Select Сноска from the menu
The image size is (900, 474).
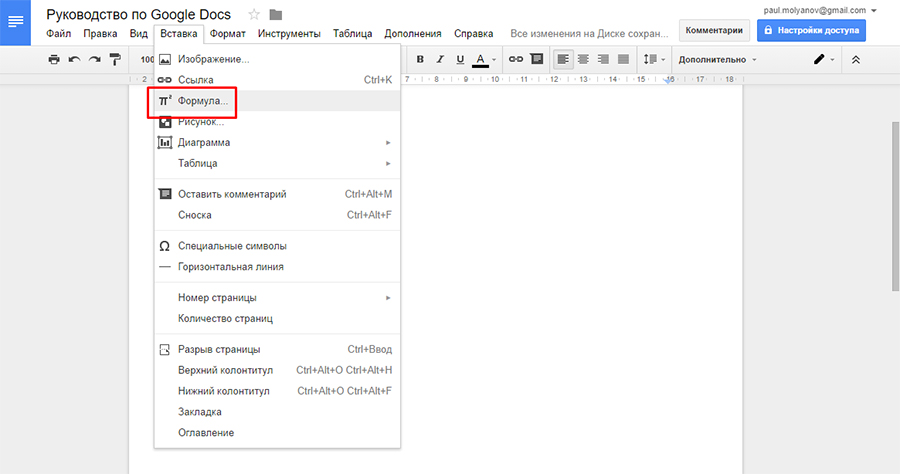coord(277,215)
